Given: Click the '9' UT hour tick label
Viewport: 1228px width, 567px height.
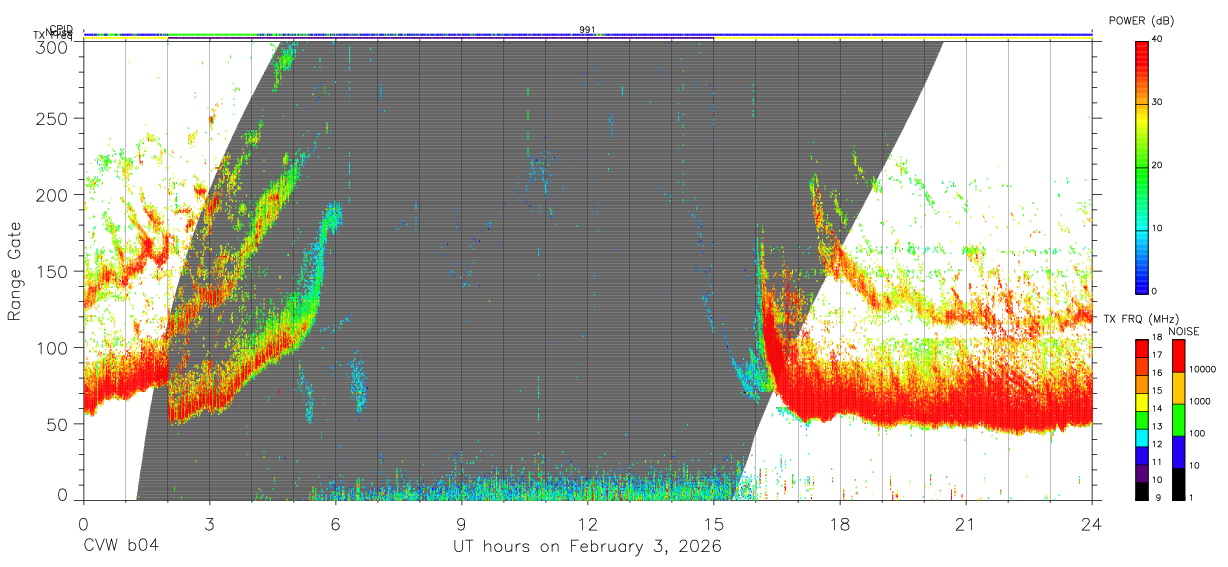Looking at the screenshot, I should [x=461, y=523].
